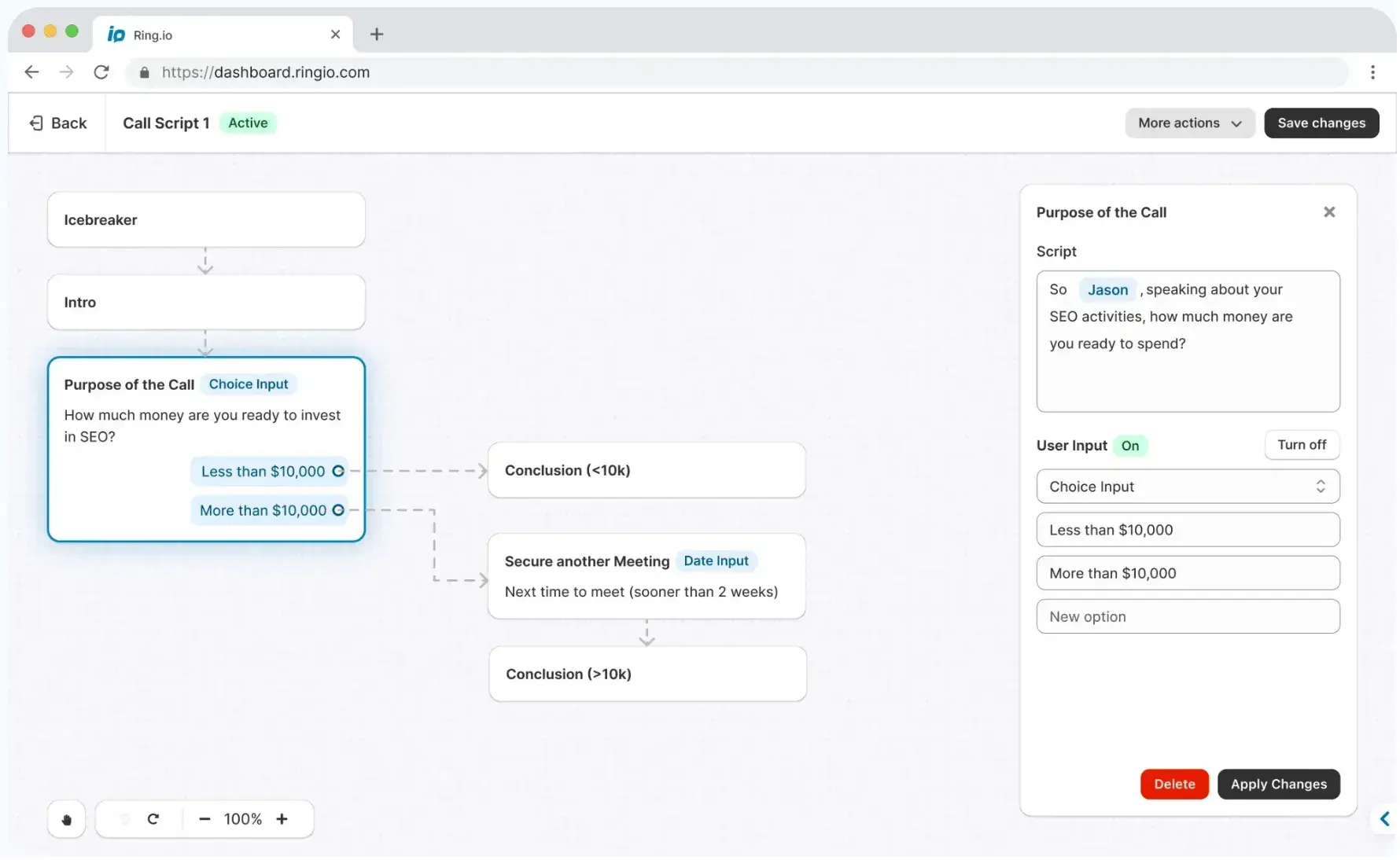Click the On status badge
Viewport: 1400px width, 860px height.
pyautogui.click(x=1130, y=446)
